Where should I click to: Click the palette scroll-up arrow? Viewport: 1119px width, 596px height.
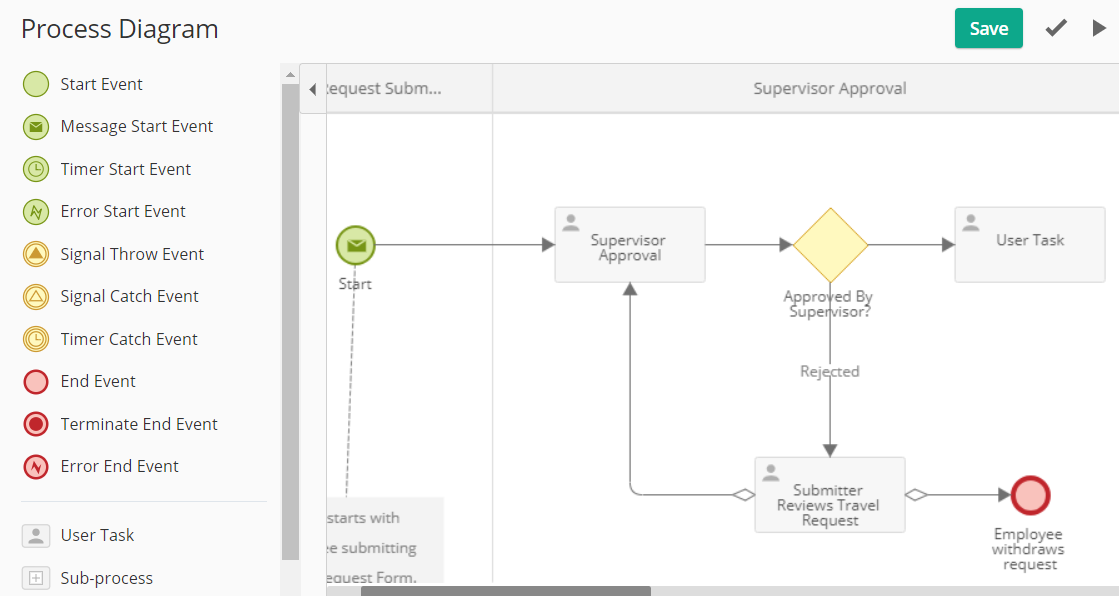click(x=290, y=74)
